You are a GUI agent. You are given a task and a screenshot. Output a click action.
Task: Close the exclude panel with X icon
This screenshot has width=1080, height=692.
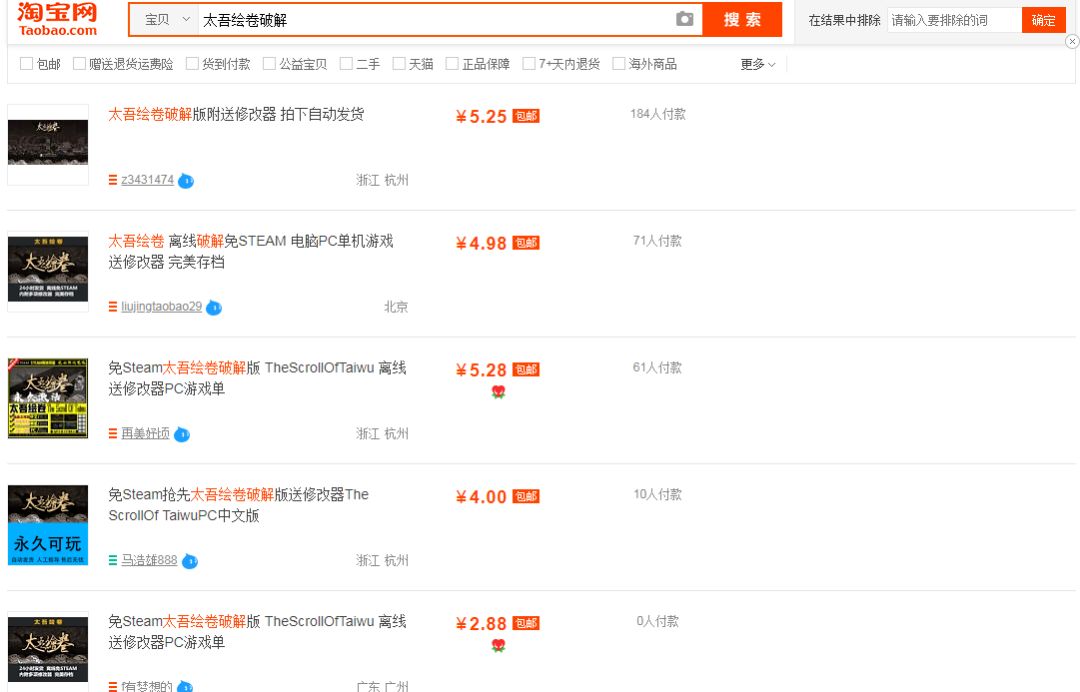(x=1072, y=41)
